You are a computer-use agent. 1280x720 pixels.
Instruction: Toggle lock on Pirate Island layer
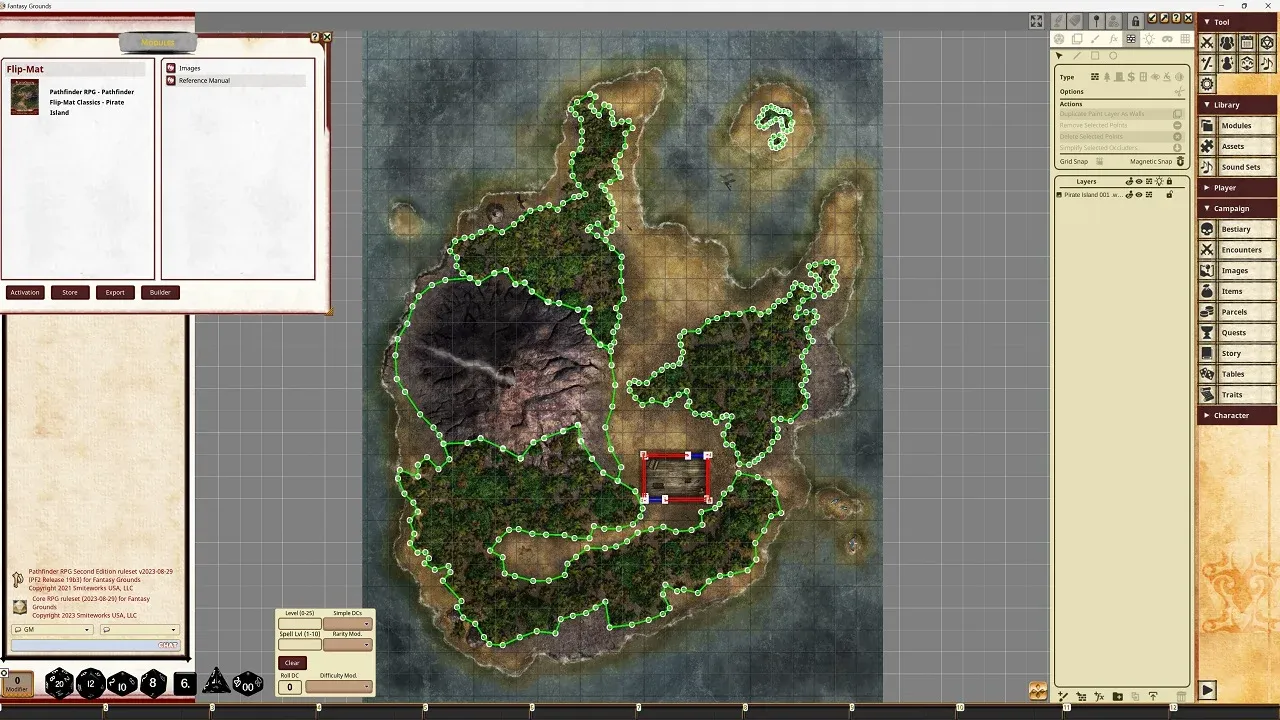coord(1169,195)
